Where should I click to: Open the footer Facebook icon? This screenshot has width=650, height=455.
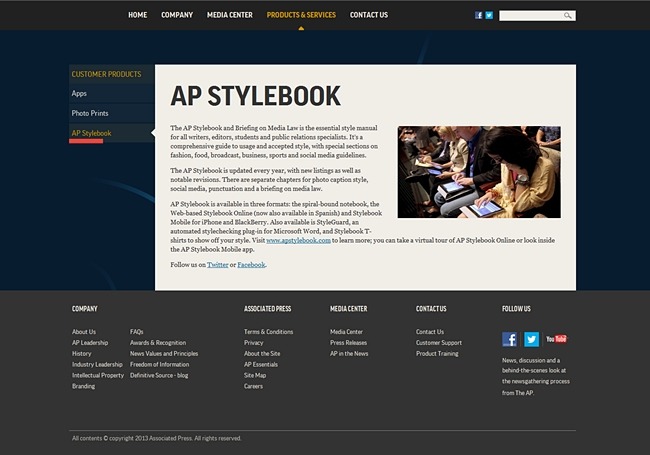[x=509, y=339]
